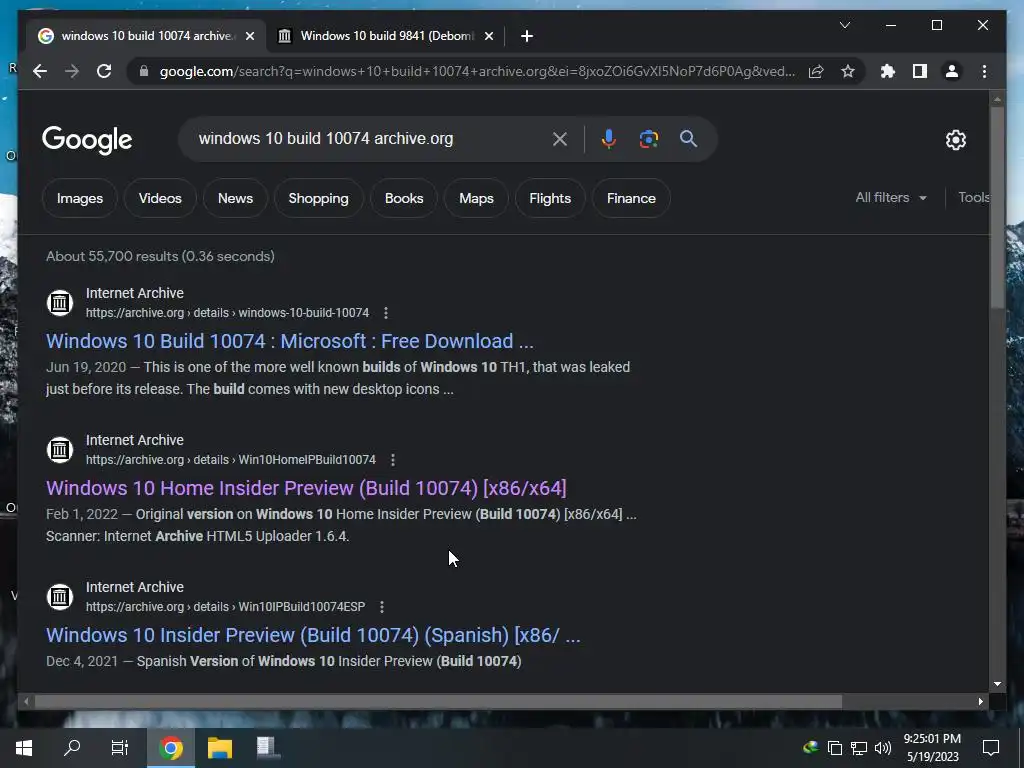Expand the All filters dropdown
The height and width of the screenshot is (768, 1024).
(891, 197)
